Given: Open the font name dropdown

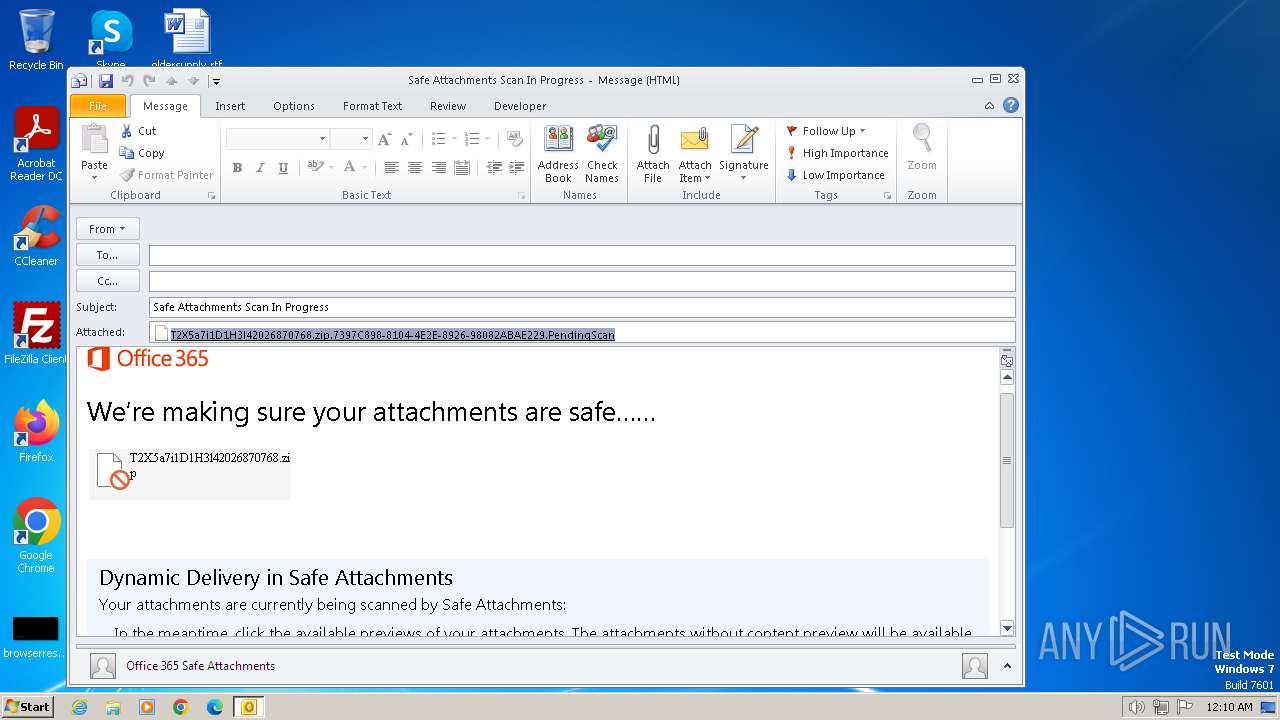Looking at the screenshot, I should tap(322, 139).
